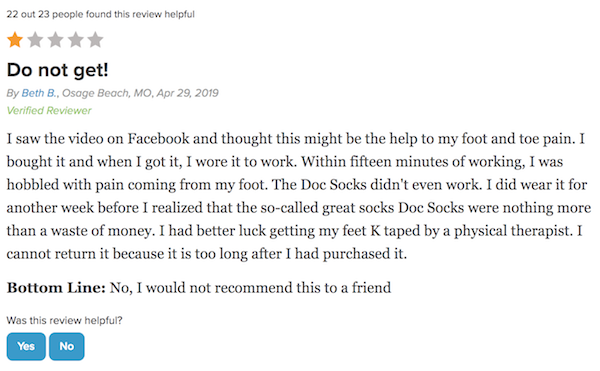This screenshot has height=371, width=600.
Task: Click the word Facebook in the review
Action: [x=158, y=138]
